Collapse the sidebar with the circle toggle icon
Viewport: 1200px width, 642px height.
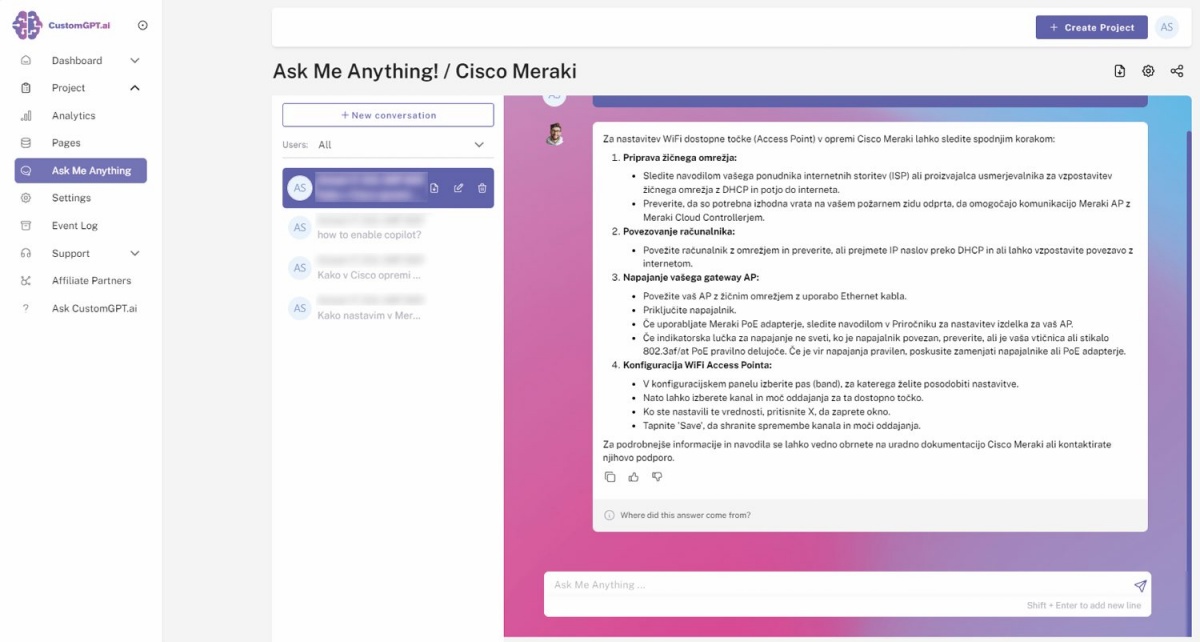click(x=142, y=25)
